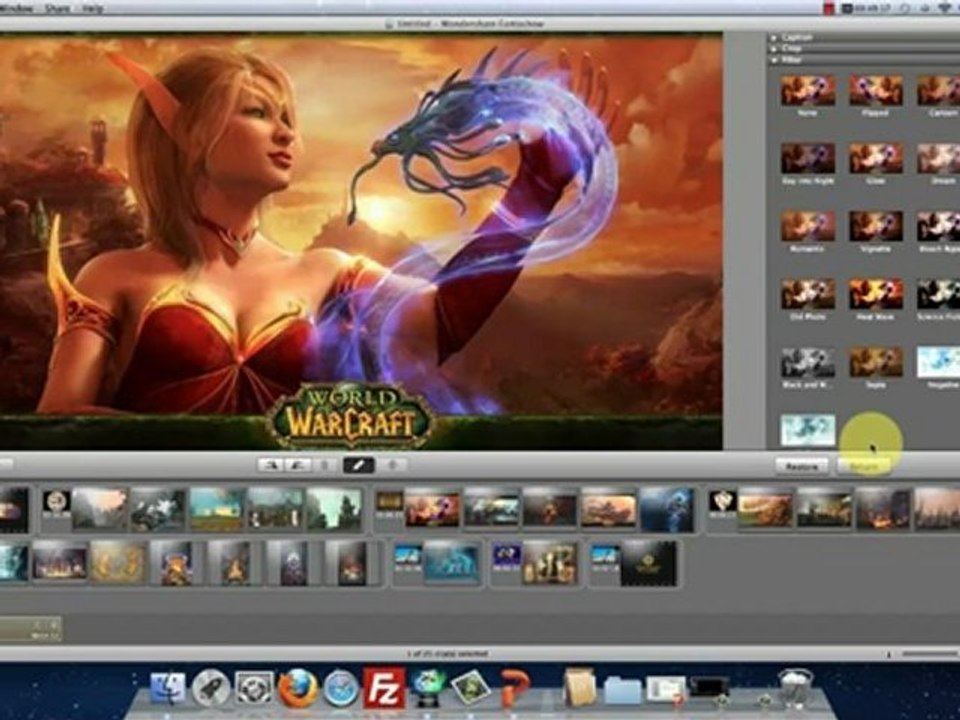Apply the Dream filter

coord(939,159)
